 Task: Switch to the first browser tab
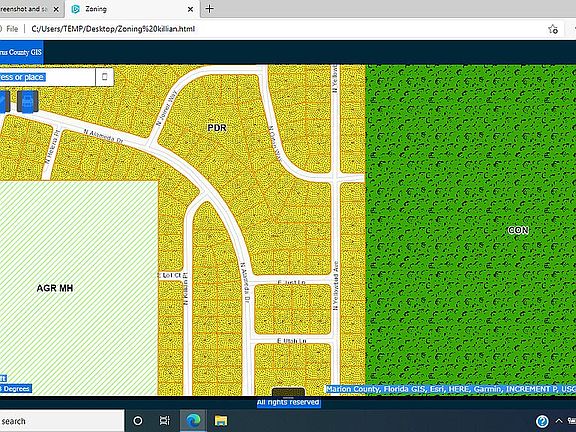[28, 9]
